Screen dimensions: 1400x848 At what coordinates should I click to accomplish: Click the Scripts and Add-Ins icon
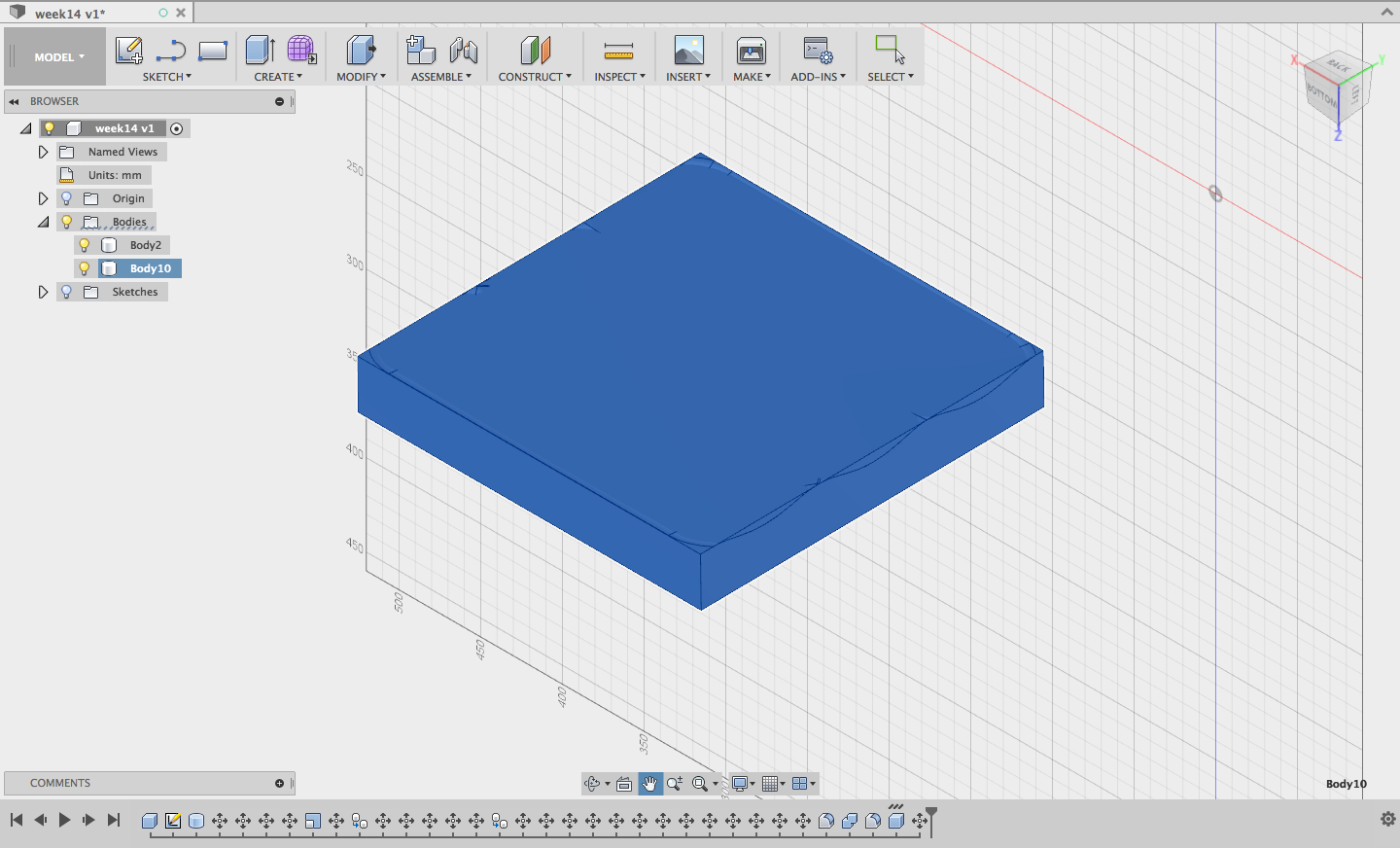coord(818,50)
